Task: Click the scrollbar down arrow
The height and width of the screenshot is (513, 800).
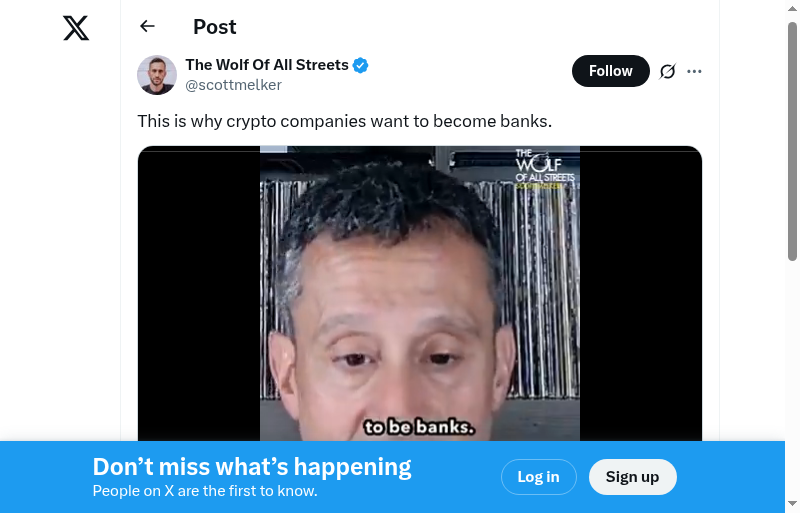Action: 792,503
